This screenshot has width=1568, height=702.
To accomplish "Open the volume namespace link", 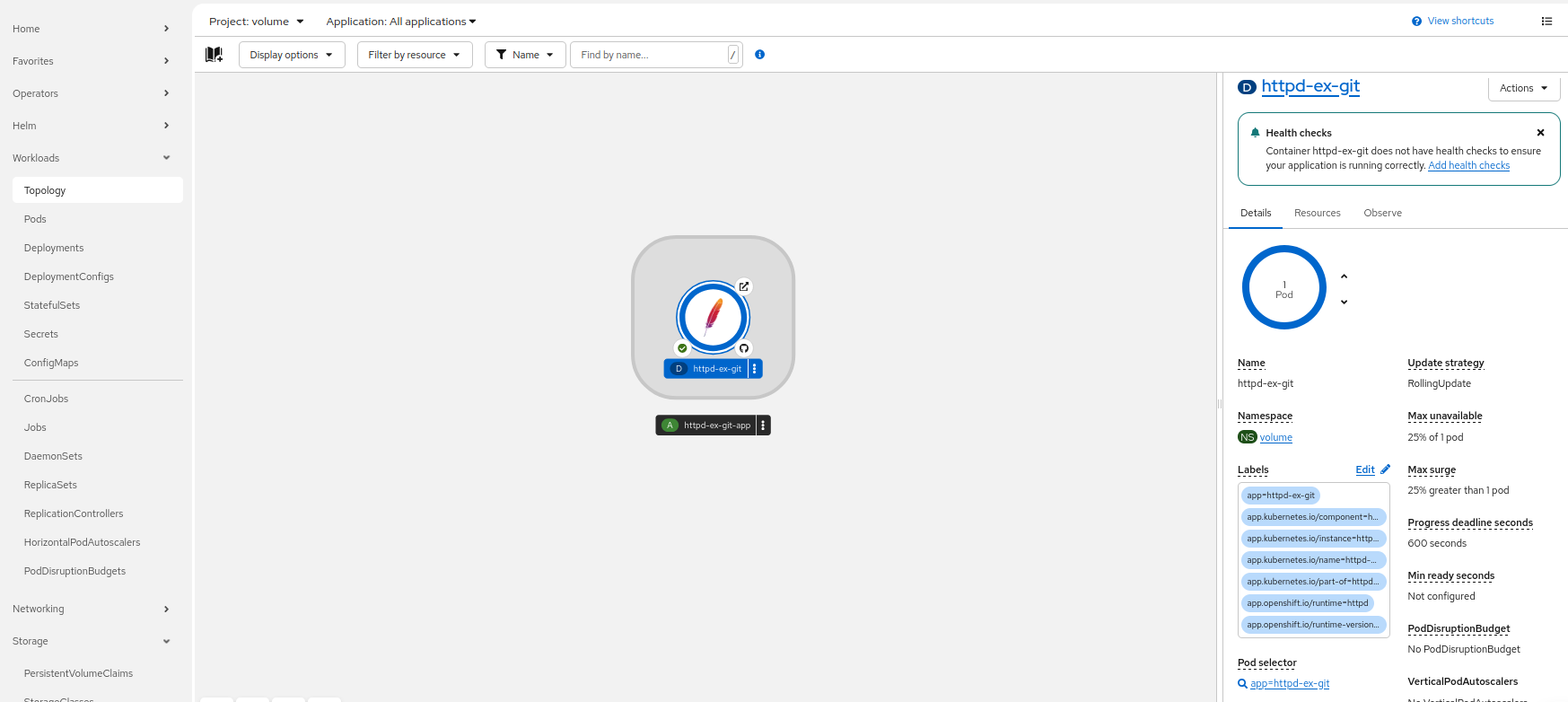I will pyautogui.click(x=1275, y=437).
